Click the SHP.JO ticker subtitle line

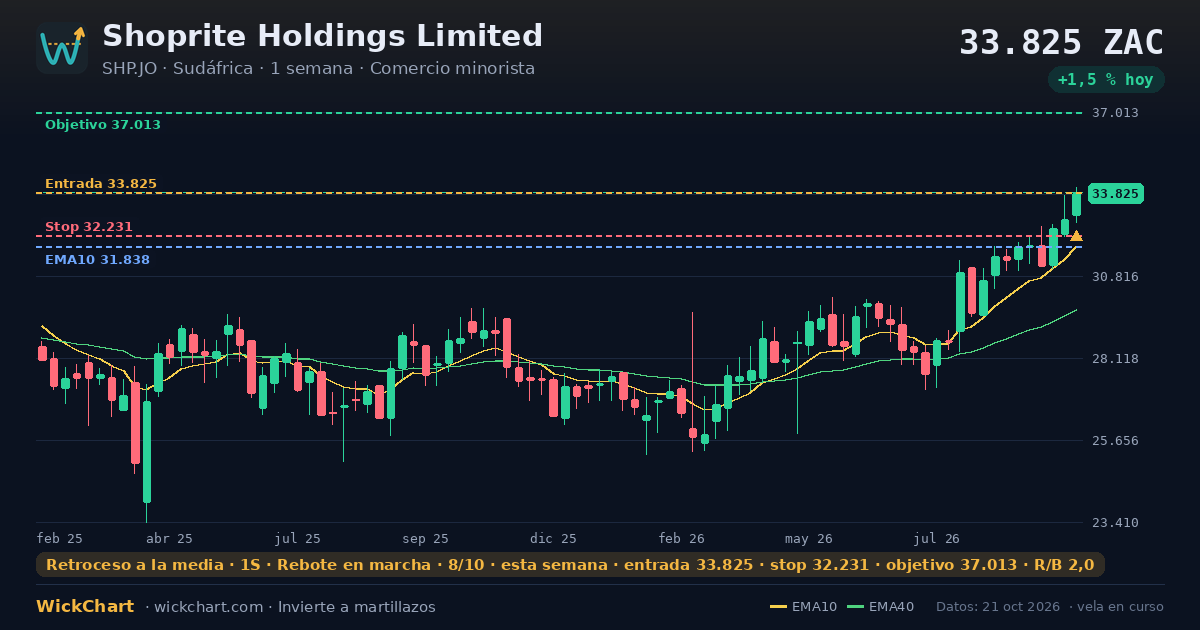point(318,69)
